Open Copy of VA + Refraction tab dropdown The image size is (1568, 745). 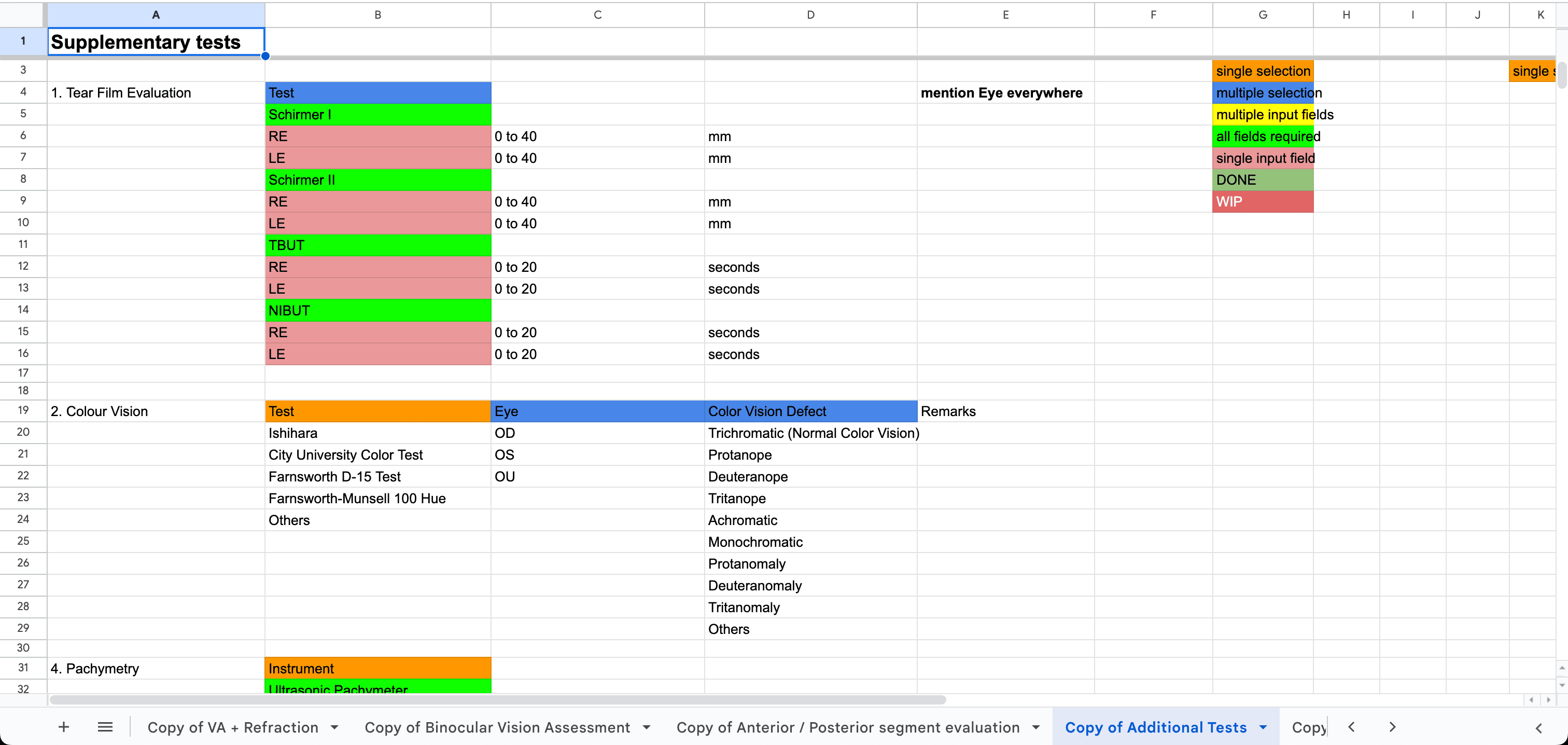pyautogui.click(x=334, y=727)
